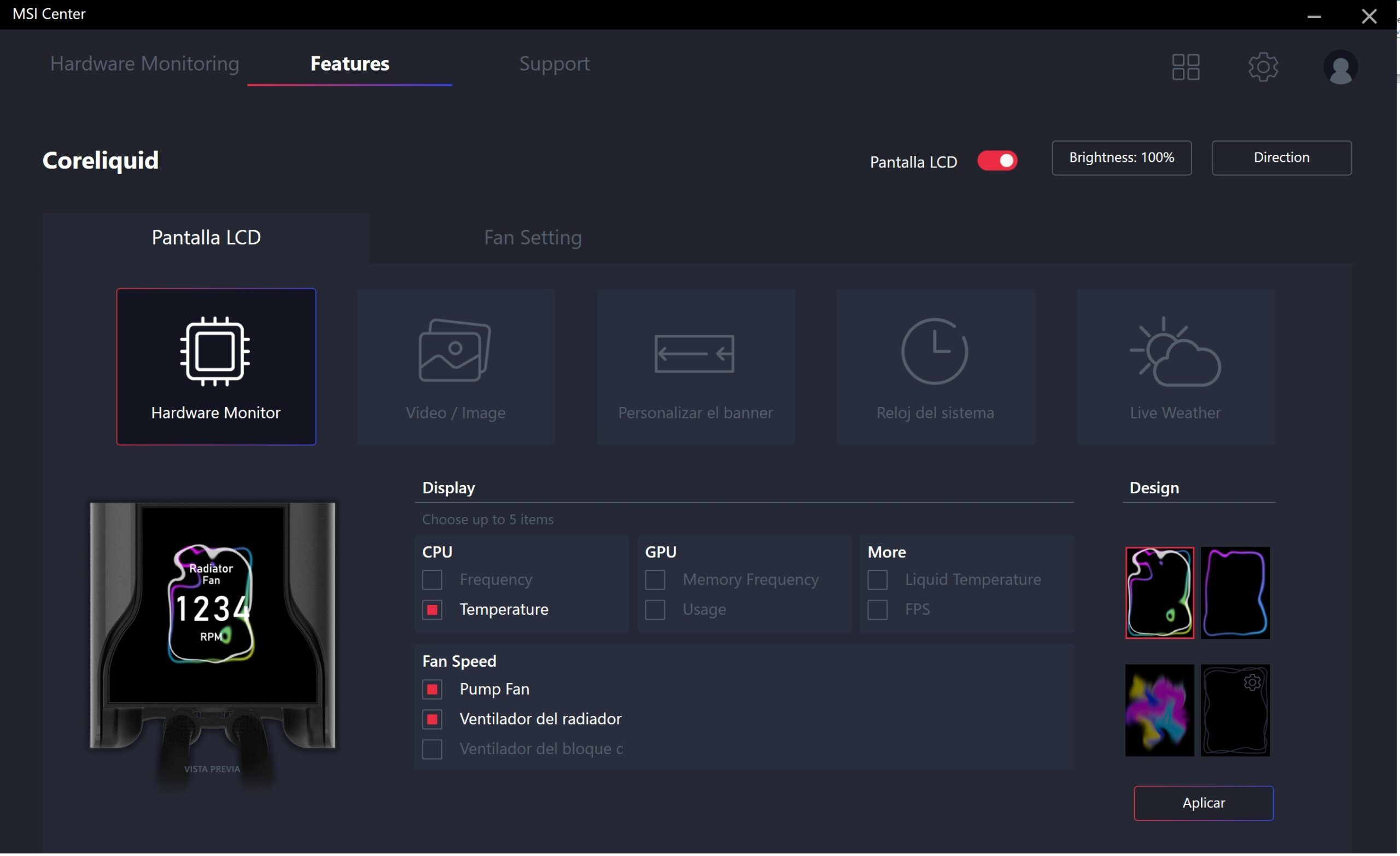Viewport: 1400px width, 856px height.
Task: Enable the Liquid Temperature checkbox
Action: [877, 580]
